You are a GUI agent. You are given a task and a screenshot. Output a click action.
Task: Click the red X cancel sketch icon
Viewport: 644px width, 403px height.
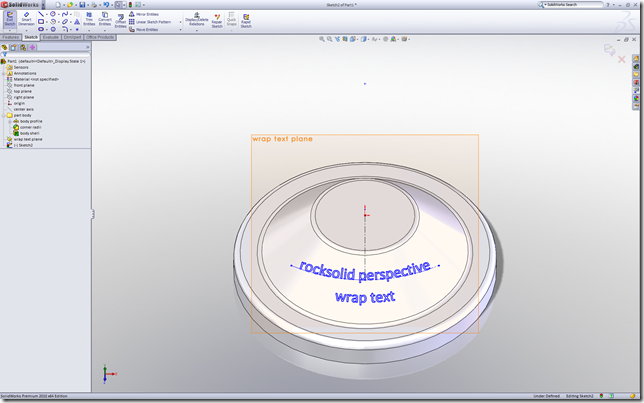click(x=621, y=60)
